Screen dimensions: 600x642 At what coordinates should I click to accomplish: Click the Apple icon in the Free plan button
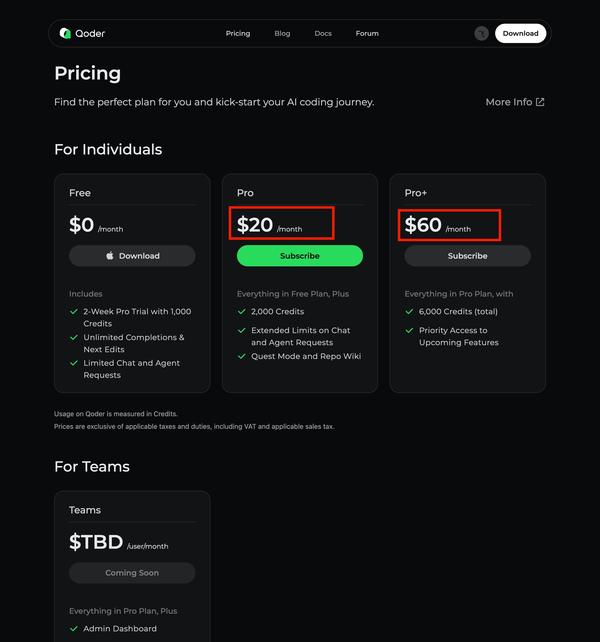pos(110,256)
